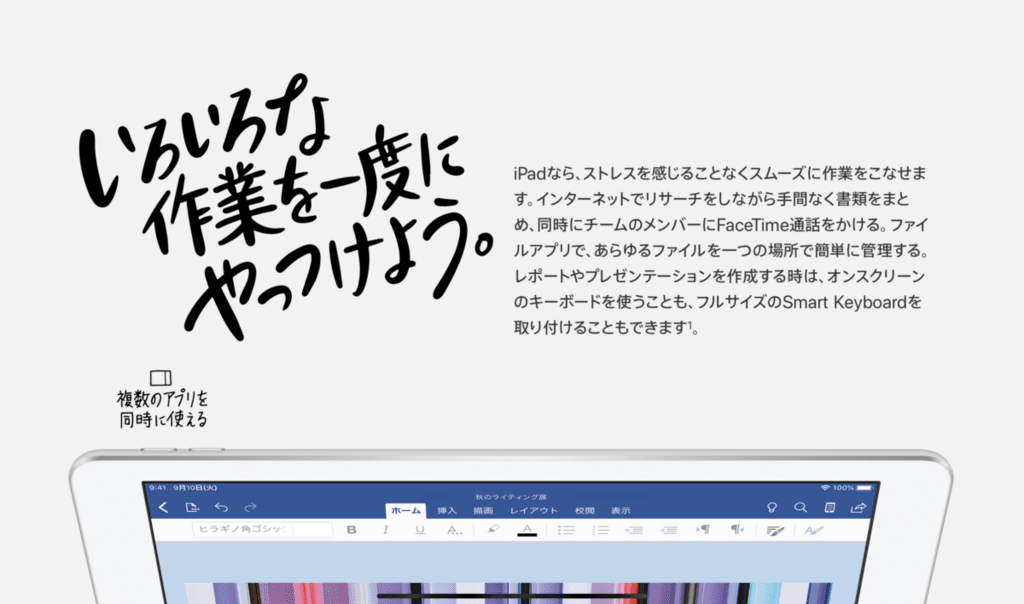
Task: Click the share icon
Action: point(858,507)
